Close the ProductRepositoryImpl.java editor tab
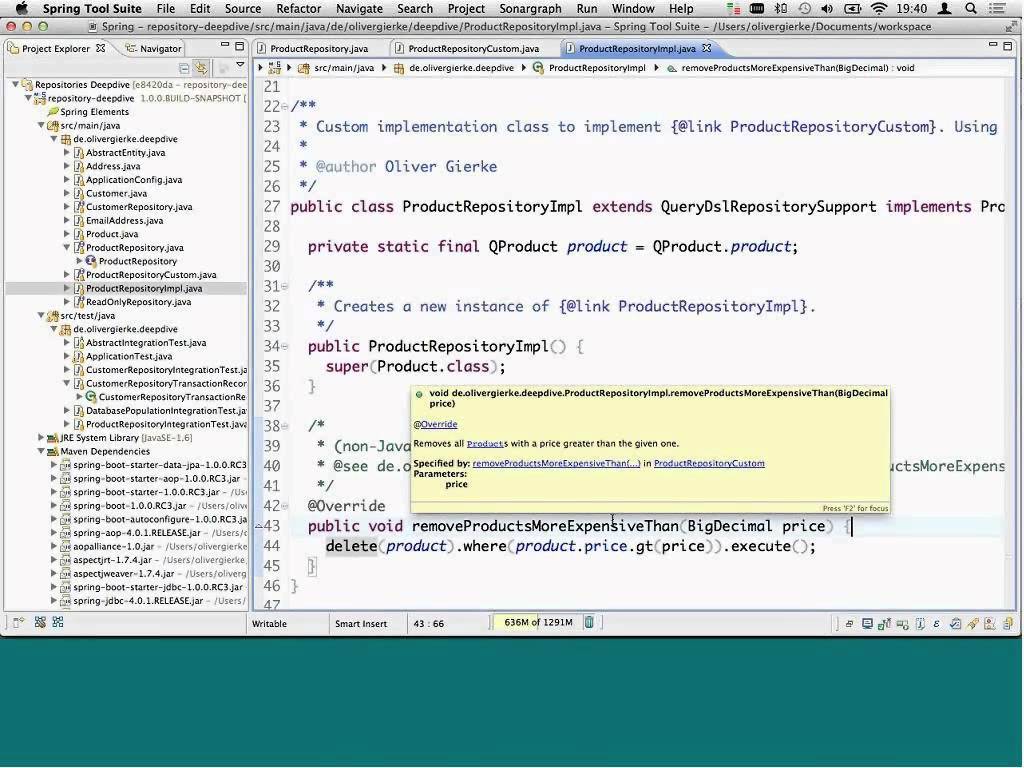Screen dimensions: 1024x768 point(707,48)
